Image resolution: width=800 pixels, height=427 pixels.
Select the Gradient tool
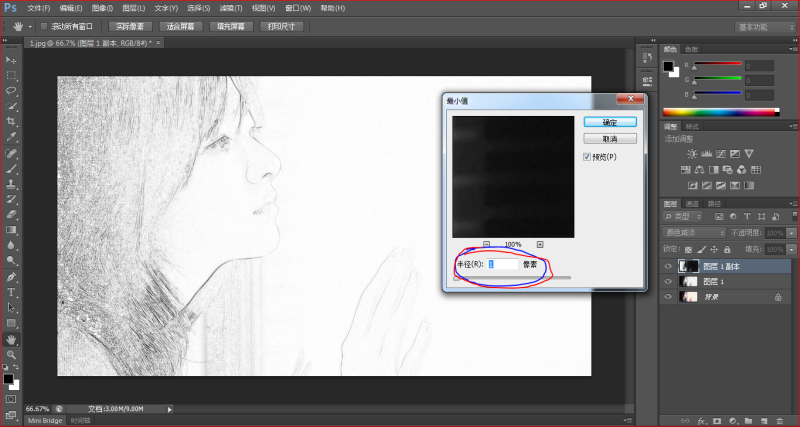tap(12, 229)
